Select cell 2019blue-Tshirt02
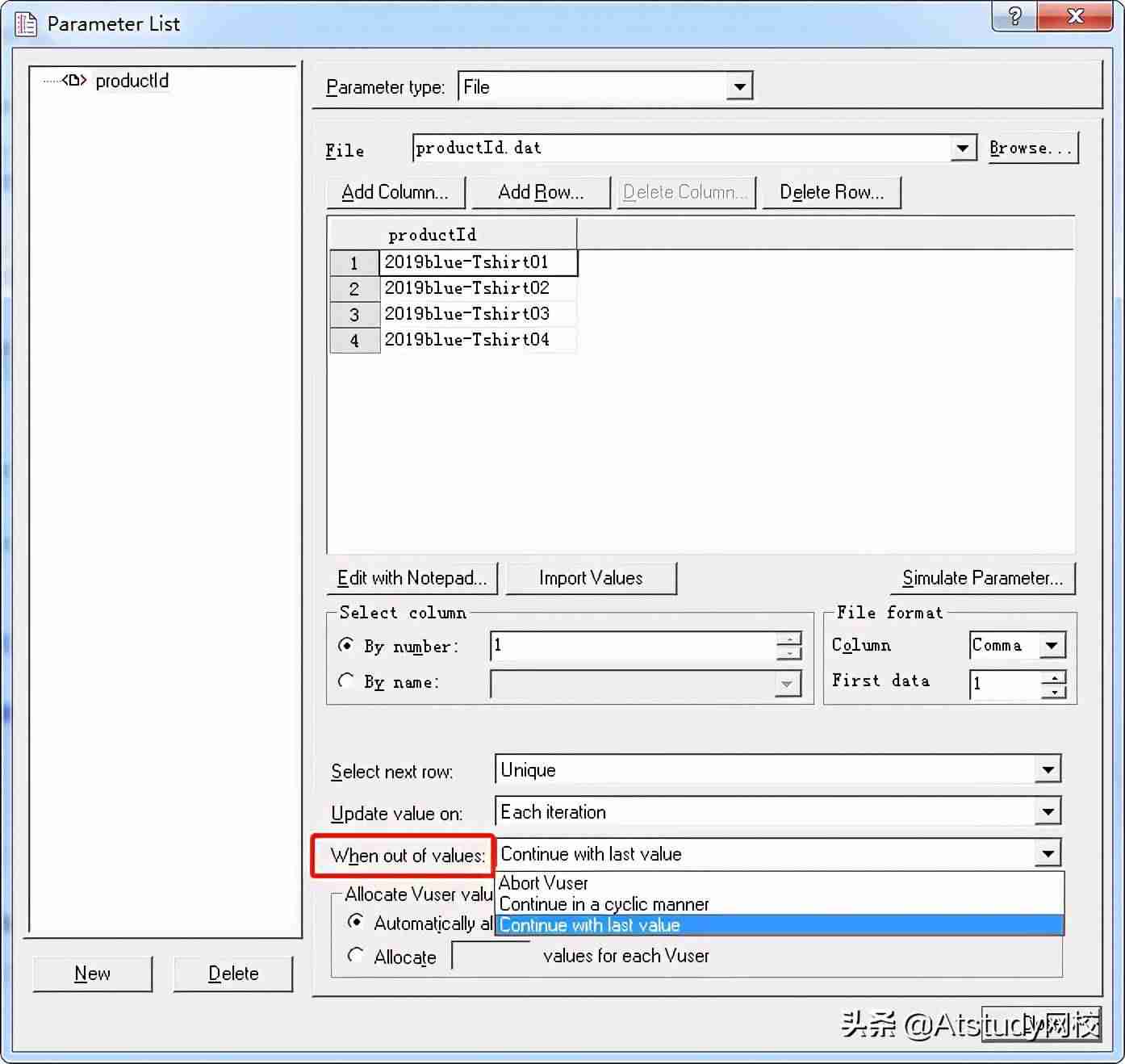The image size is (1125, 1064). tap(478, 288)
